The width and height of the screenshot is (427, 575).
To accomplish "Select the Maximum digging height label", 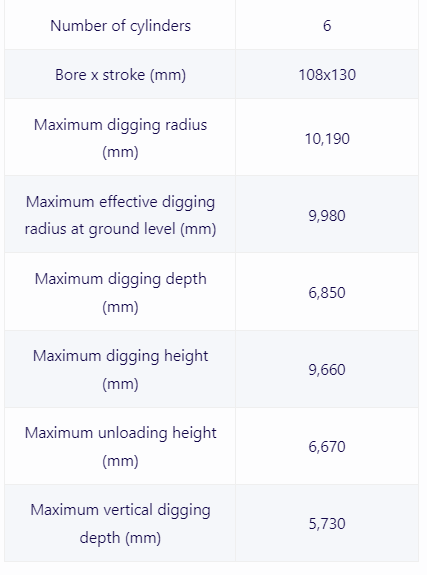I will (120, 369).
